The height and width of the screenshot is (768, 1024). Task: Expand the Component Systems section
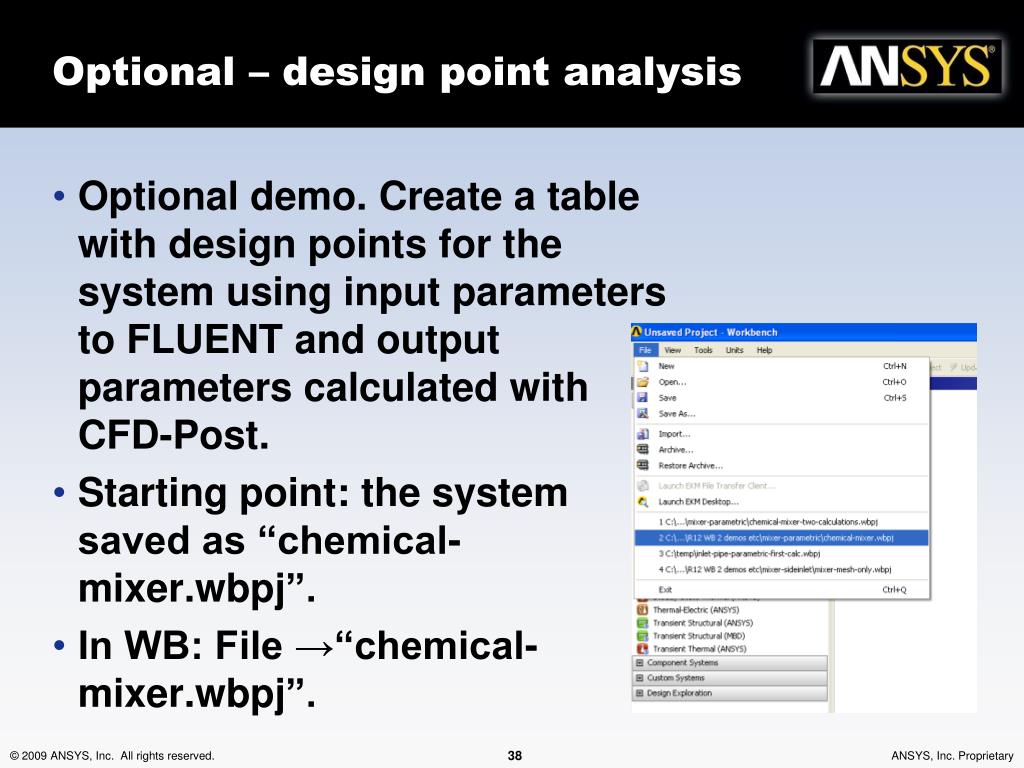(x=640, y=663)
